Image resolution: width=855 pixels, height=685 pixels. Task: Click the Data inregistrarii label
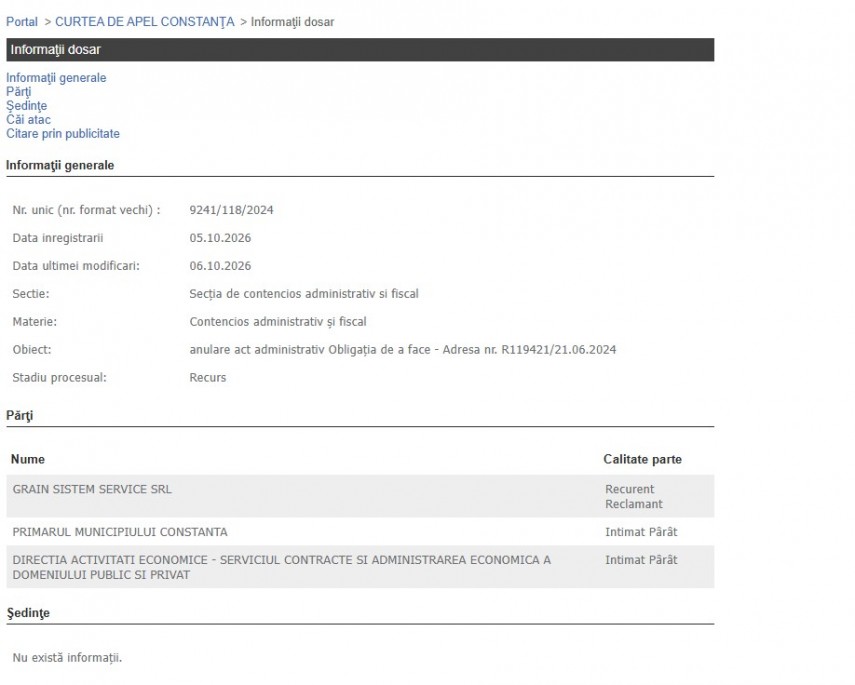(58, 238)
